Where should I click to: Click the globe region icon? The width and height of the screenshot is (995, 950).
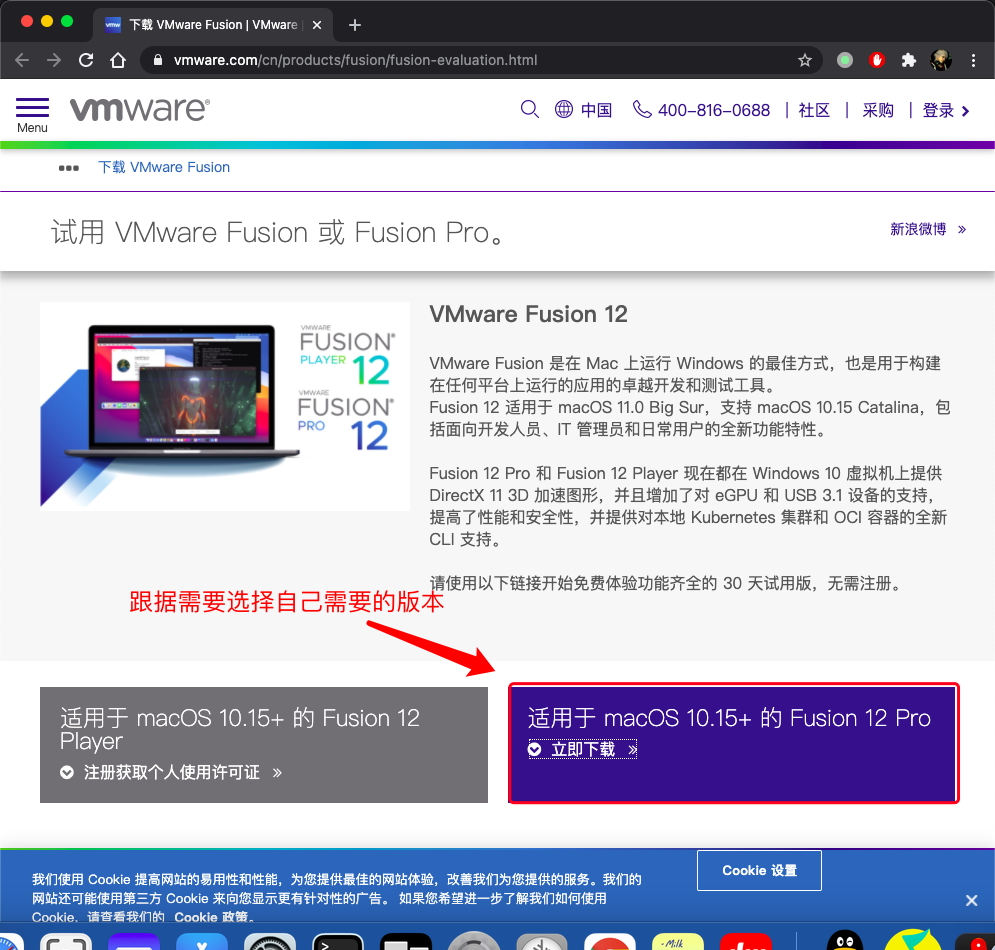pyautogui.click(x=563, y=109)
